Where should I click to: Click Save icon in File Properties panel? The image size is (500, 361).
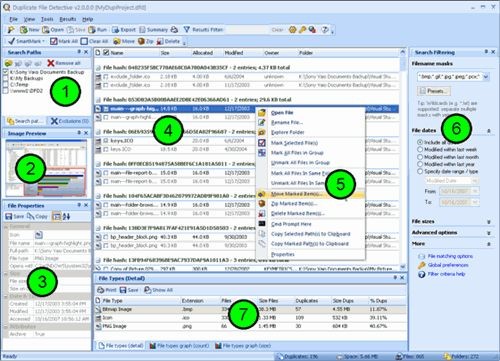click(9, 217)
